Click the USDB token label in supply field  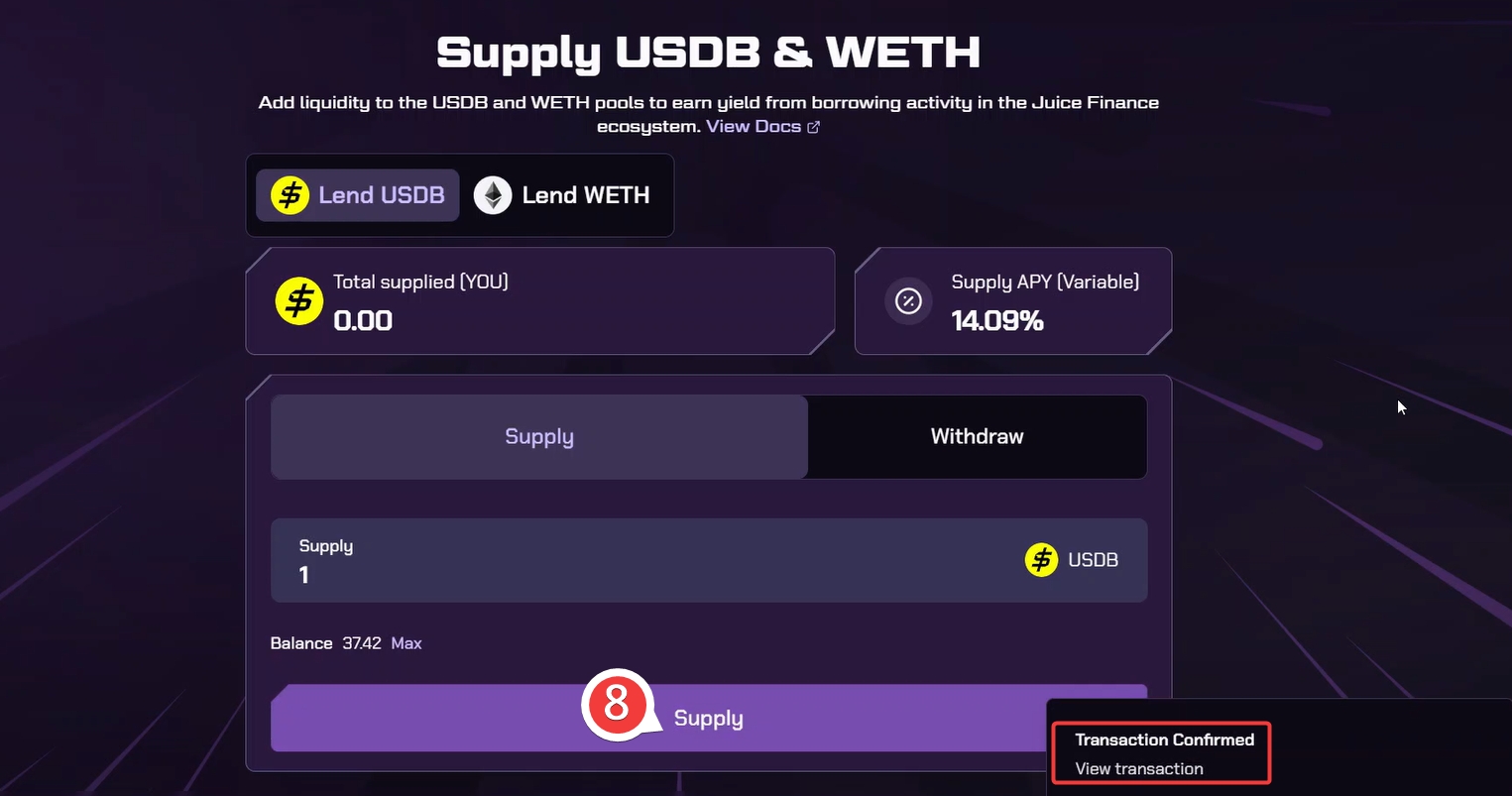1093,560
